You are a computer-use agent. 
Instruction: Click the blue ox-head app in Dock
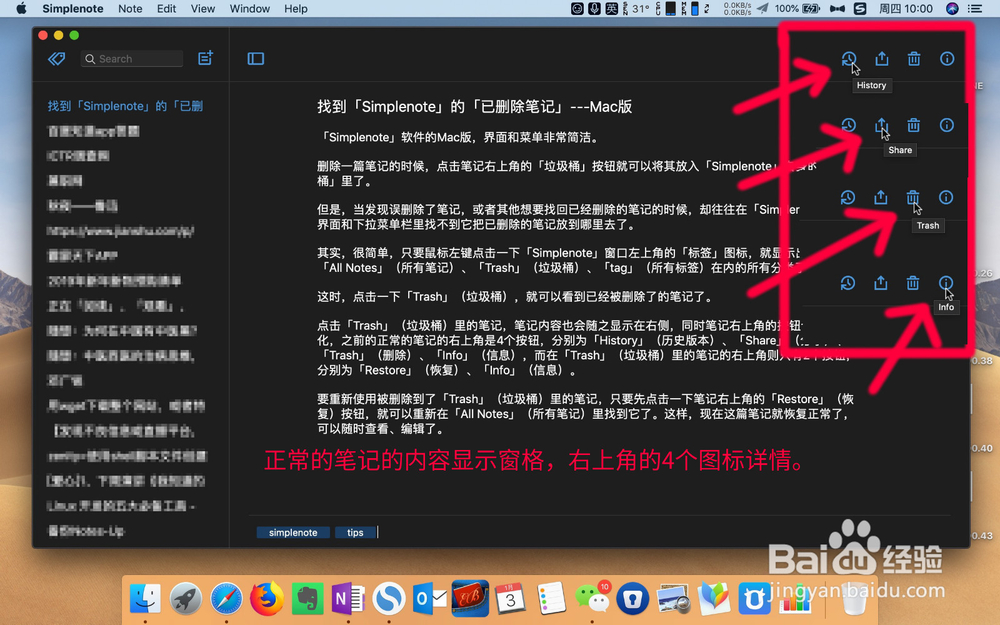(754, 599)
